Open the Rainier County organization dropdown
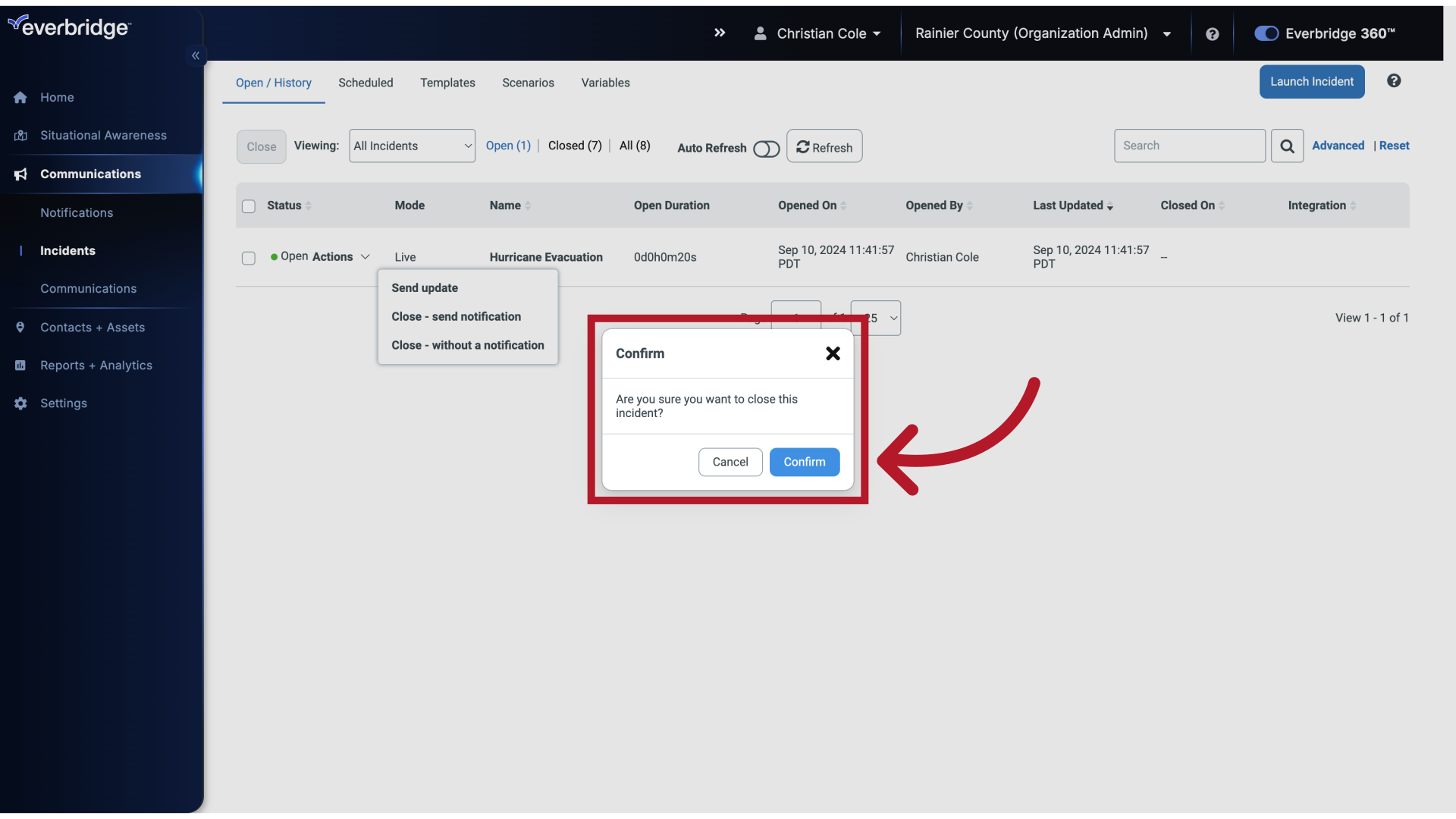 (x=1043, y=33)
